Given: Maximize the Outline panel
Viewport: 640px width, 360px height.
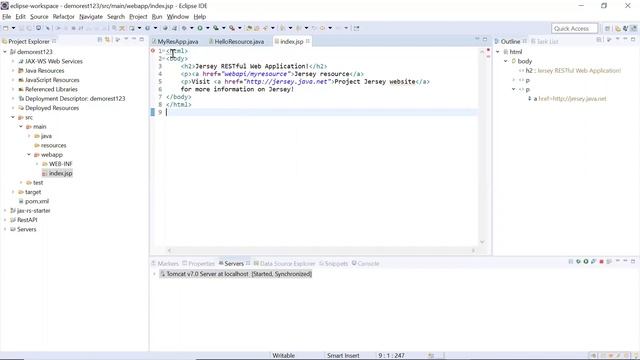Looking at the screenshot, I should coord(633,39).
